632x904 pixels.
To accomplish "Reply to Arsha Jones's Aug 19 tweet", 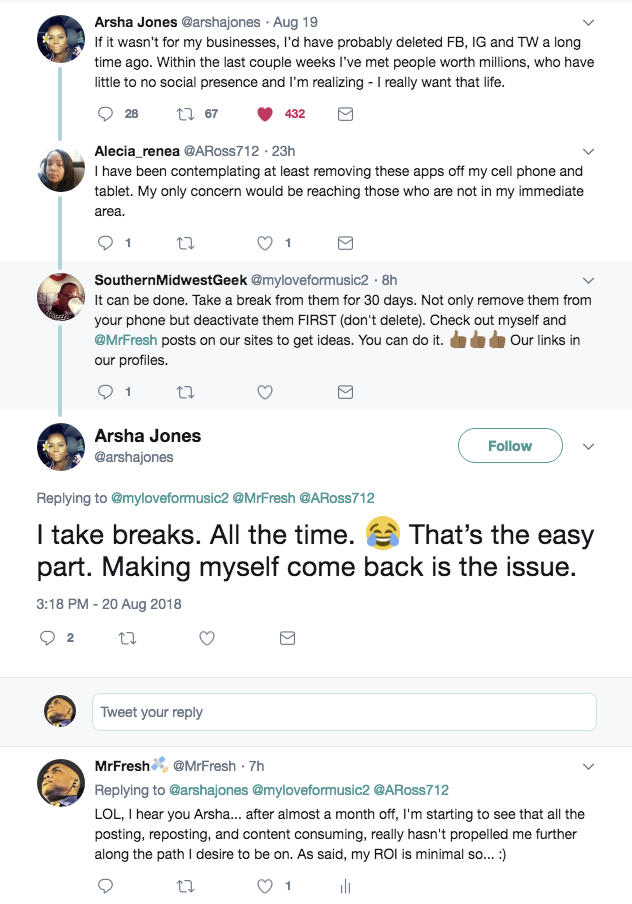I will click(x=105, y=114).
